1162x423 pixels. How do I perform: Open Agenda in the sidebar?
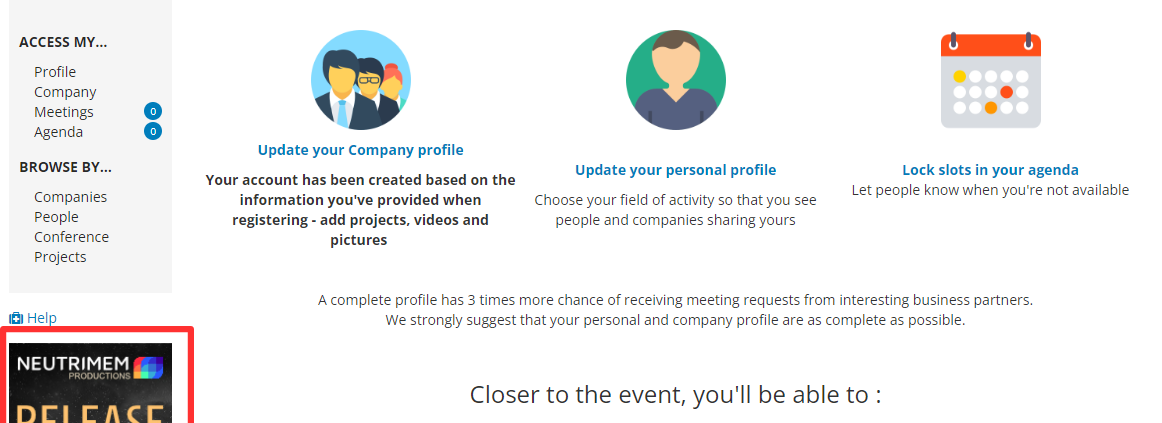[x=59, y=132]
